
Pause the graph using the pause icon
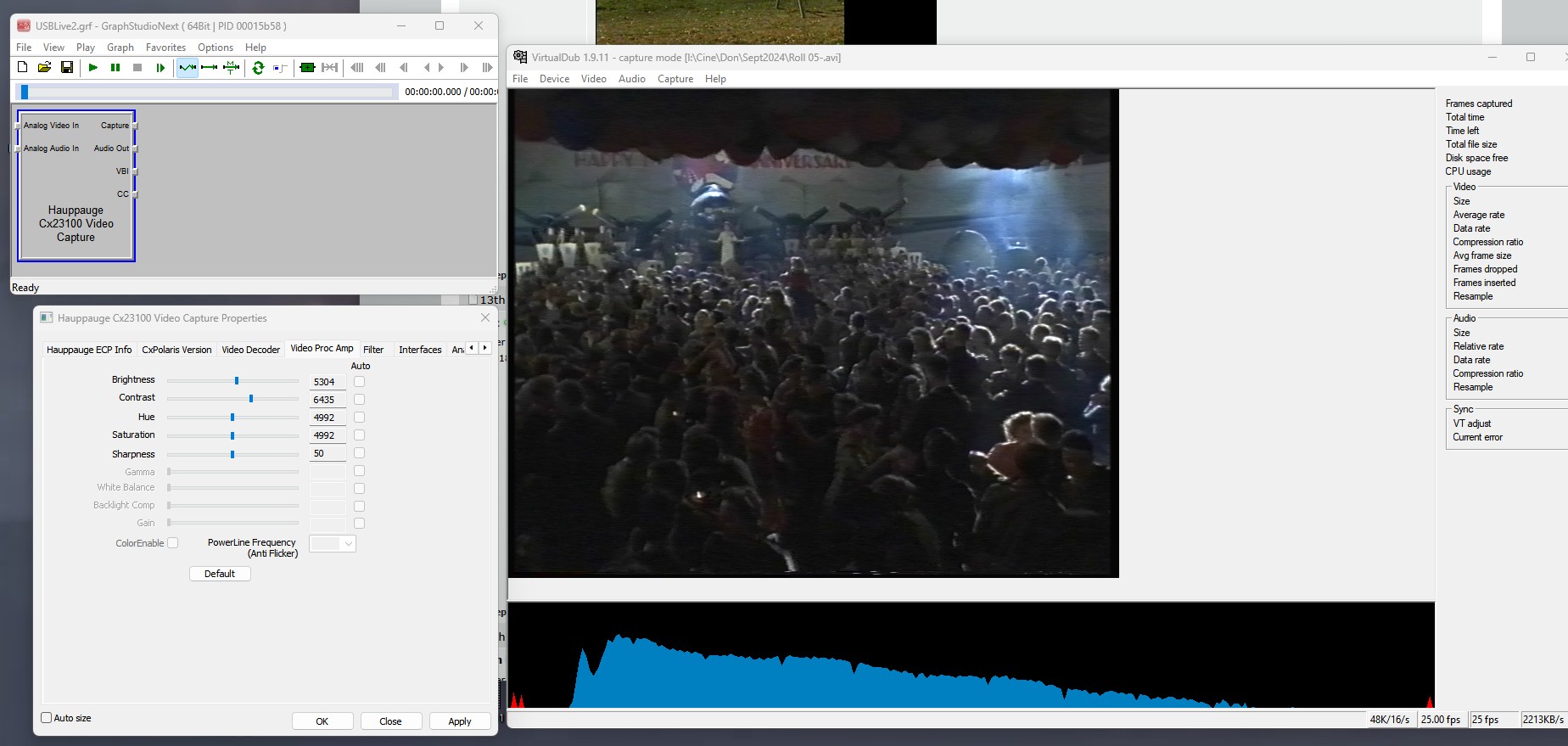tap(115, 67)
